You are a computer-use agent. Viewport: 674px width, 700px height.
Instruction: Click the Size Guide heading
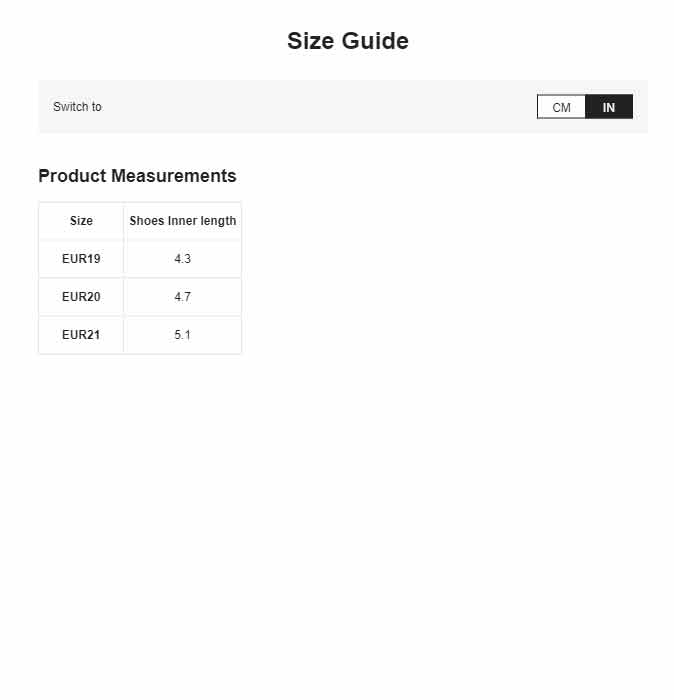(348, 41)
